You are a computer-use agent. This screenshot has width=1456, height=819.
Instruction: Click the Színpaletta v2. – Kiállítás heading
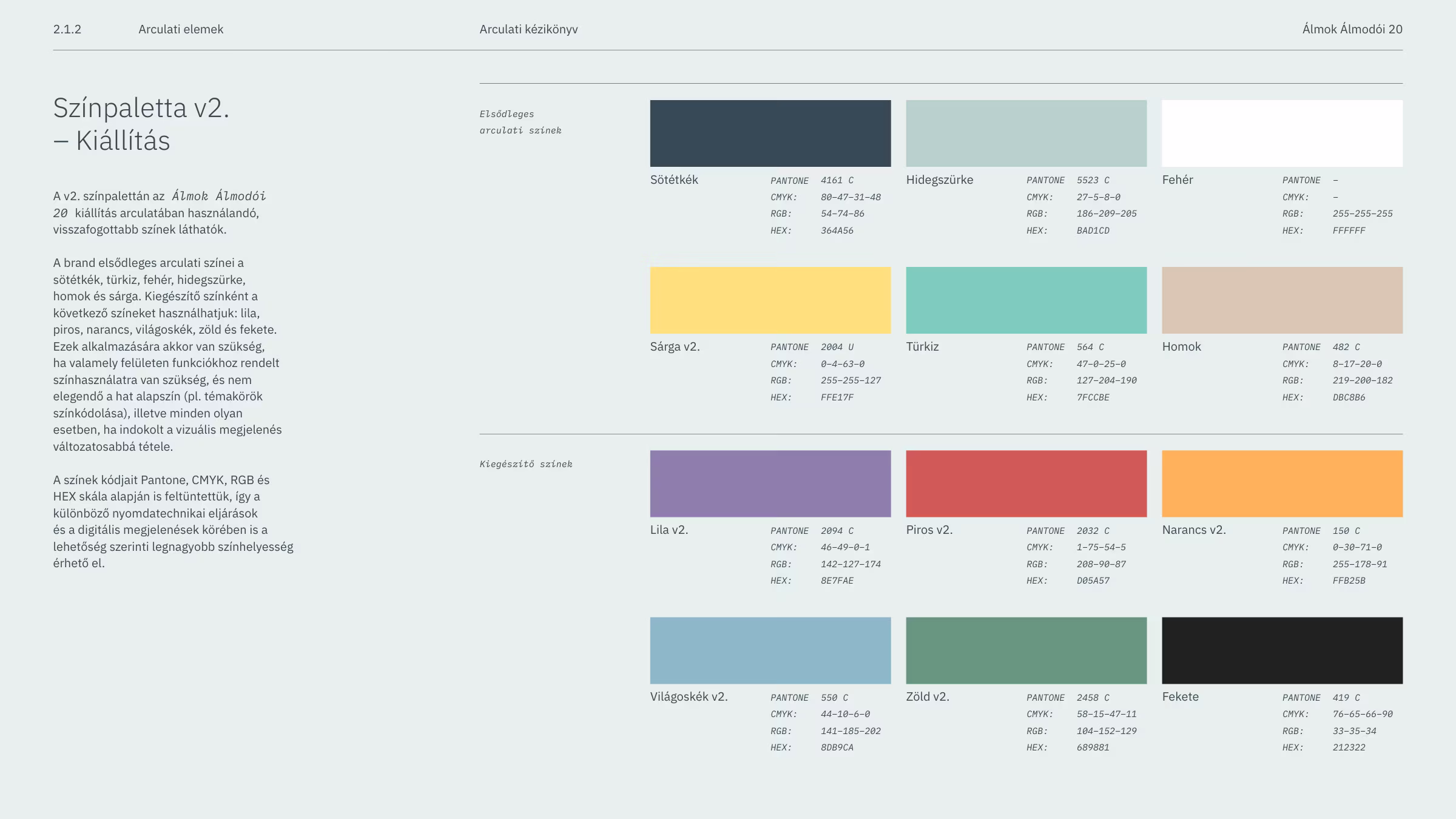pyautogui.click(x=141, y=124)
